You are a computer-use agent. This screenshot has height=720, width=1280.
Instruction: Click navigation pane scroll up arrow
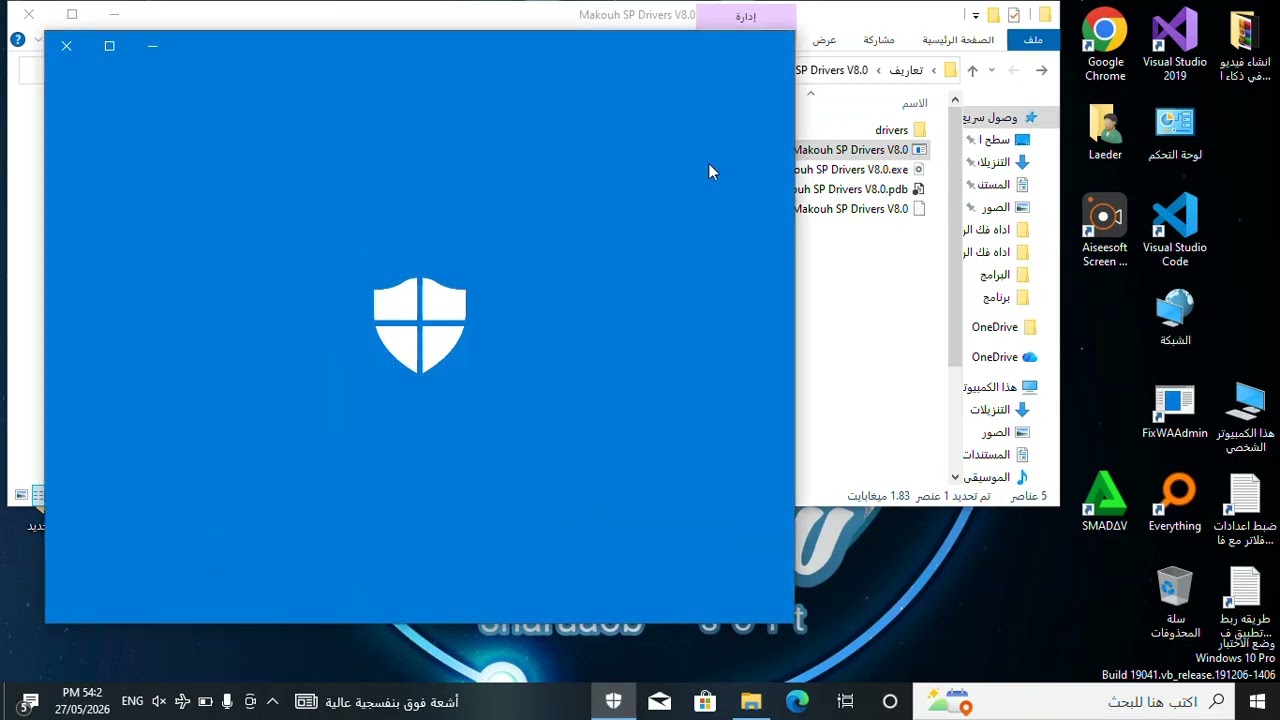(955, 99)
